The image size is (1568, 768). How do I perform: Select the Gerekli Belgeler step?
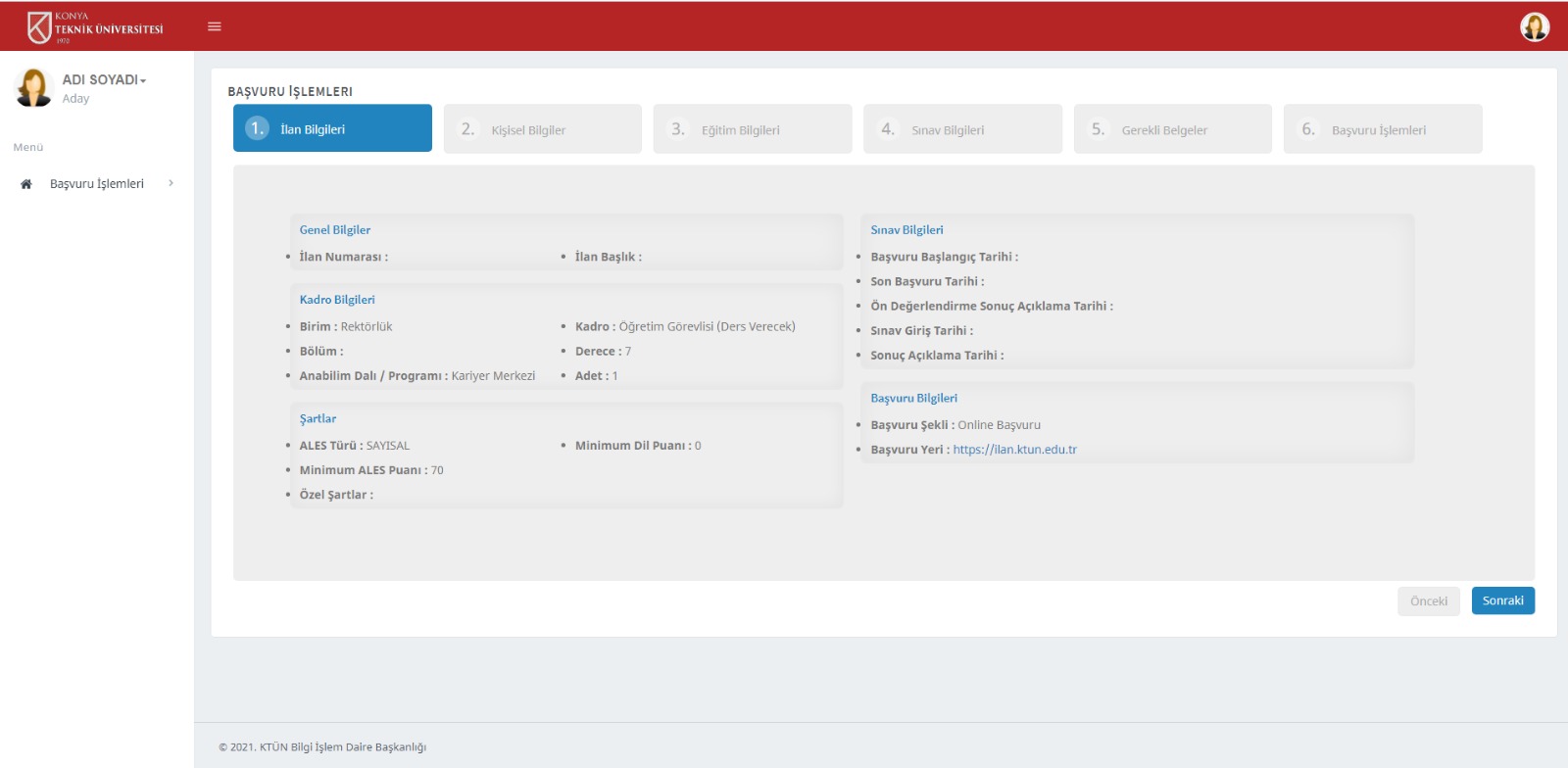[1172, 129]
